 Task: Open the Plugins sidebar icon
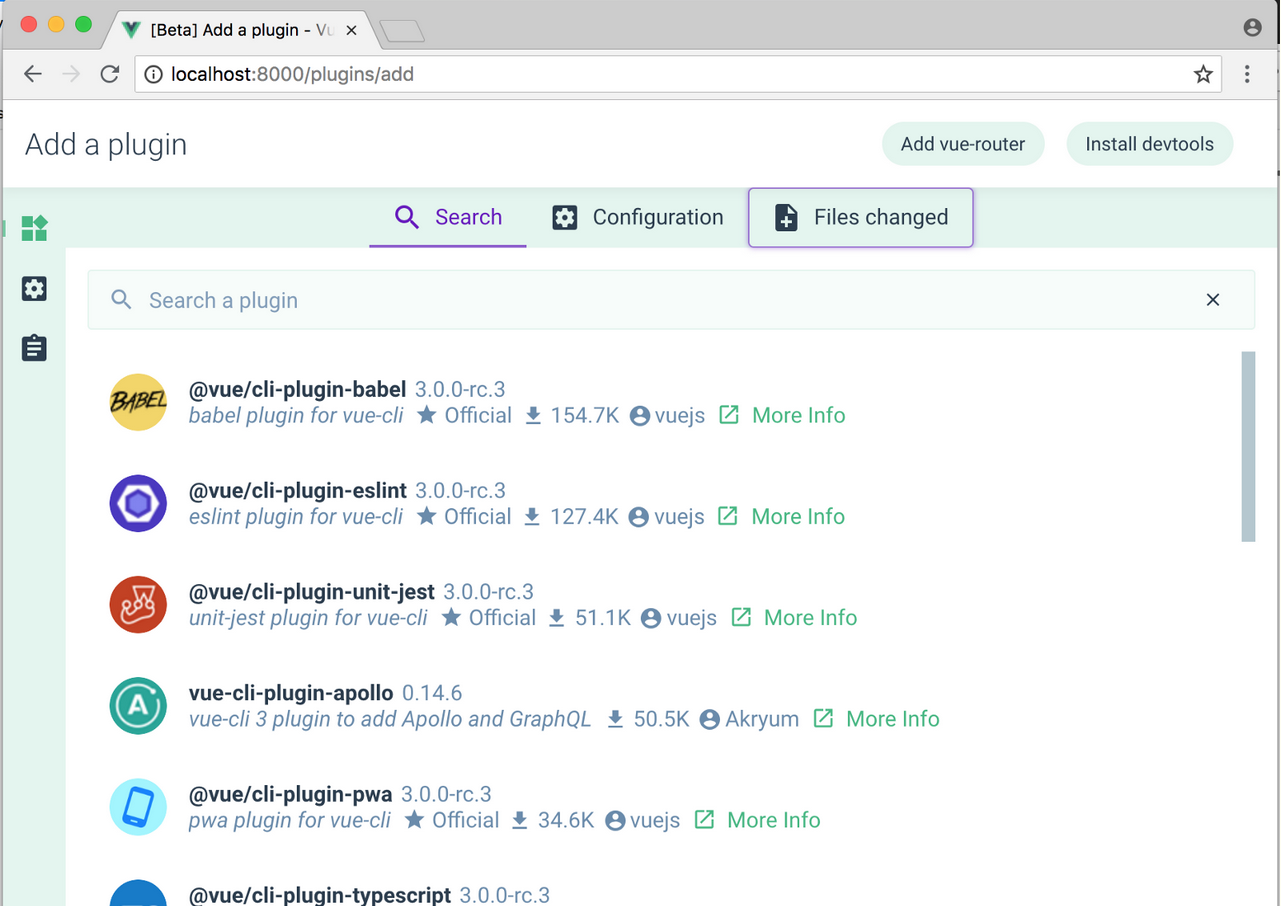pyautogui.click(x=34, y=228)
